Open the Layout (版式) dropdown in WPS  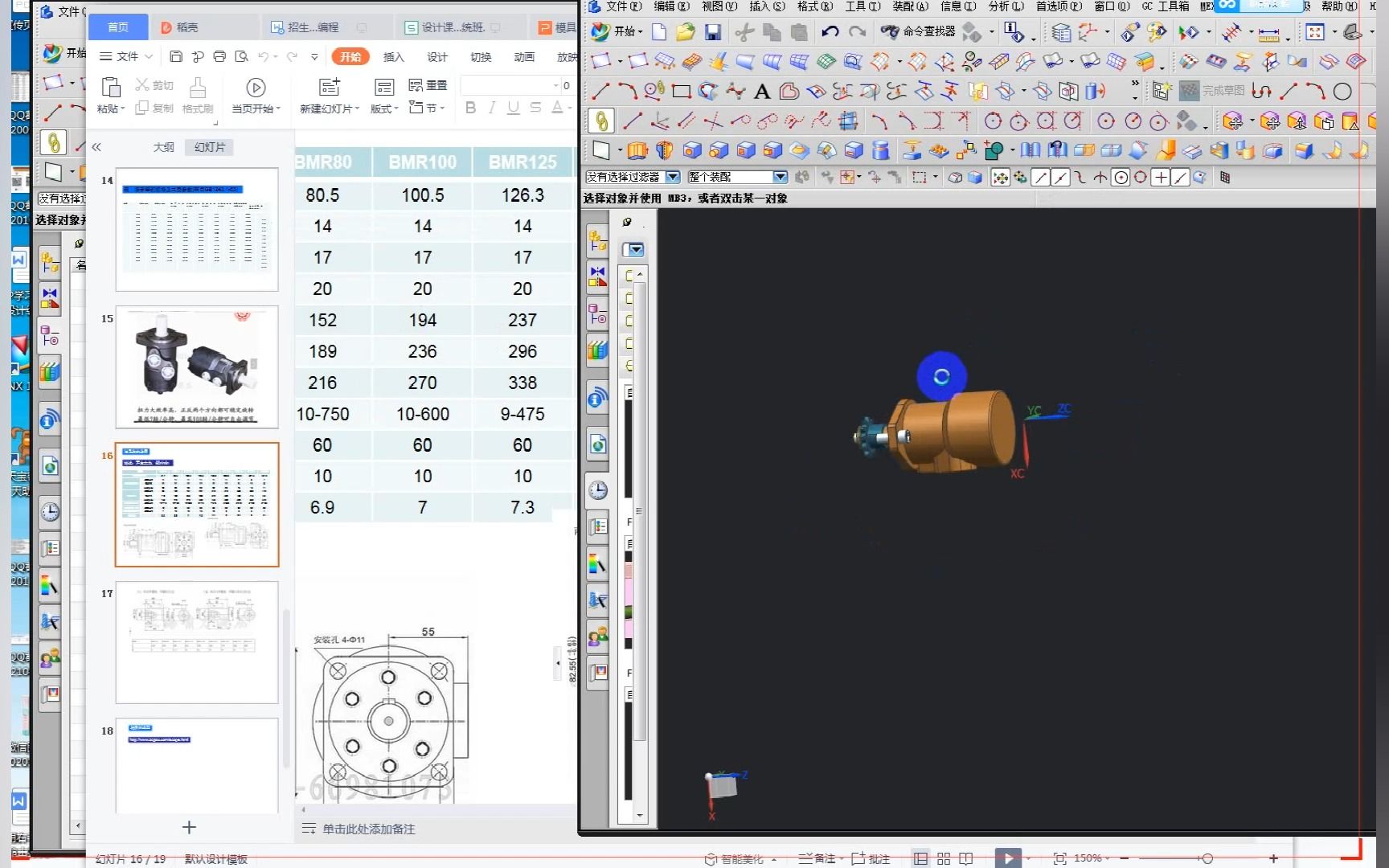[x=384, y=96]
